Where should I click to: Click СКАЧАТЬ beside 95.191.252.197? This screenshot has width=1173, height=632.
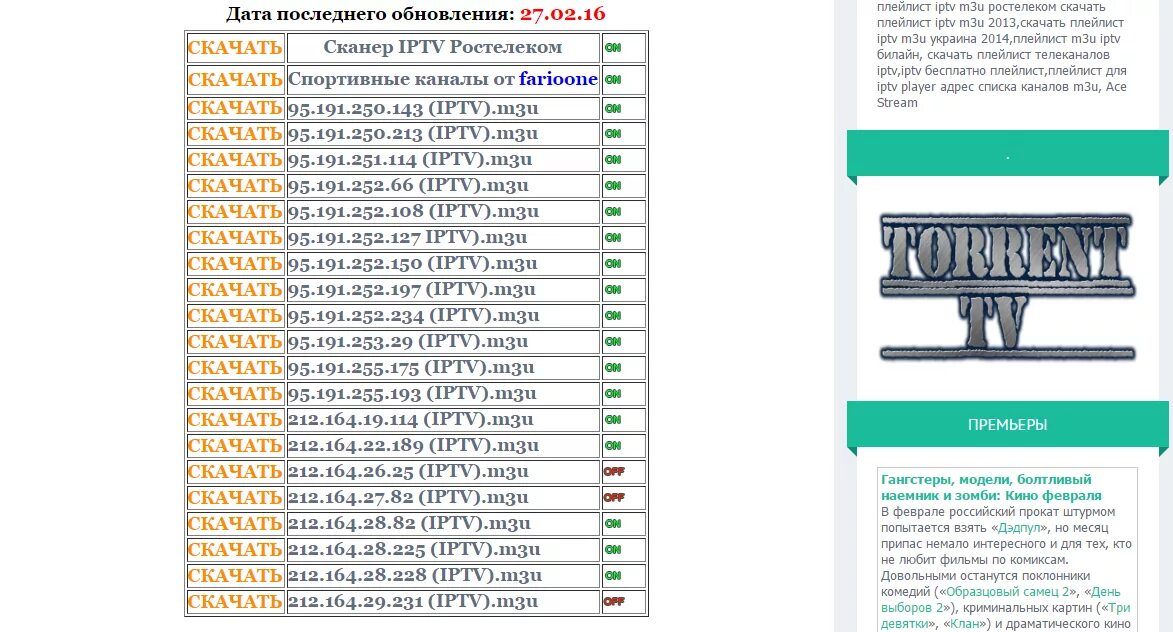pyautogui.click(x=235, y=290)
